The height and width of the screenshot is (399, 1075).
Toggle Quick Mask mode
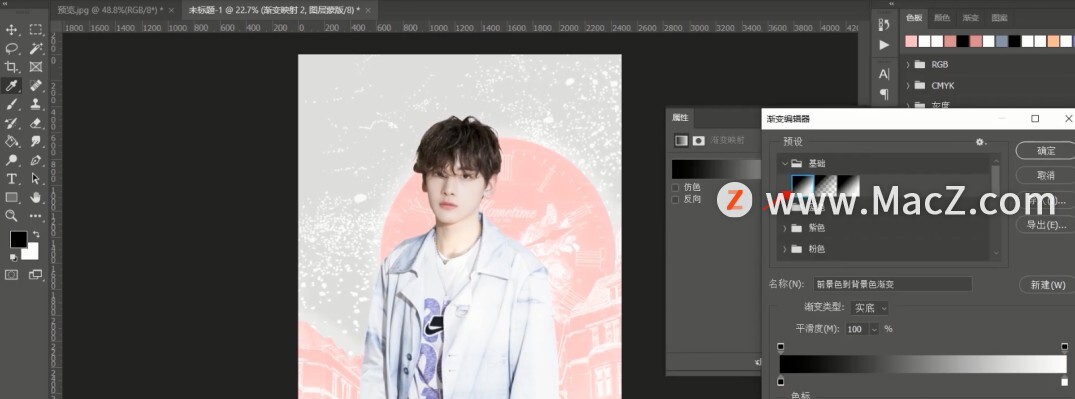click(12, 274)
